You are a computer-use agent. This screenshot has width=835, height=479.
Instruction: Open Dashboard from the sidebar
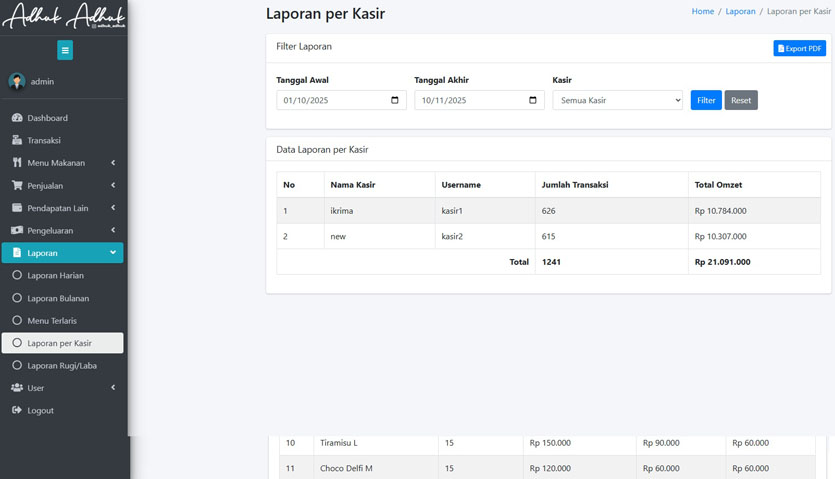47,118
